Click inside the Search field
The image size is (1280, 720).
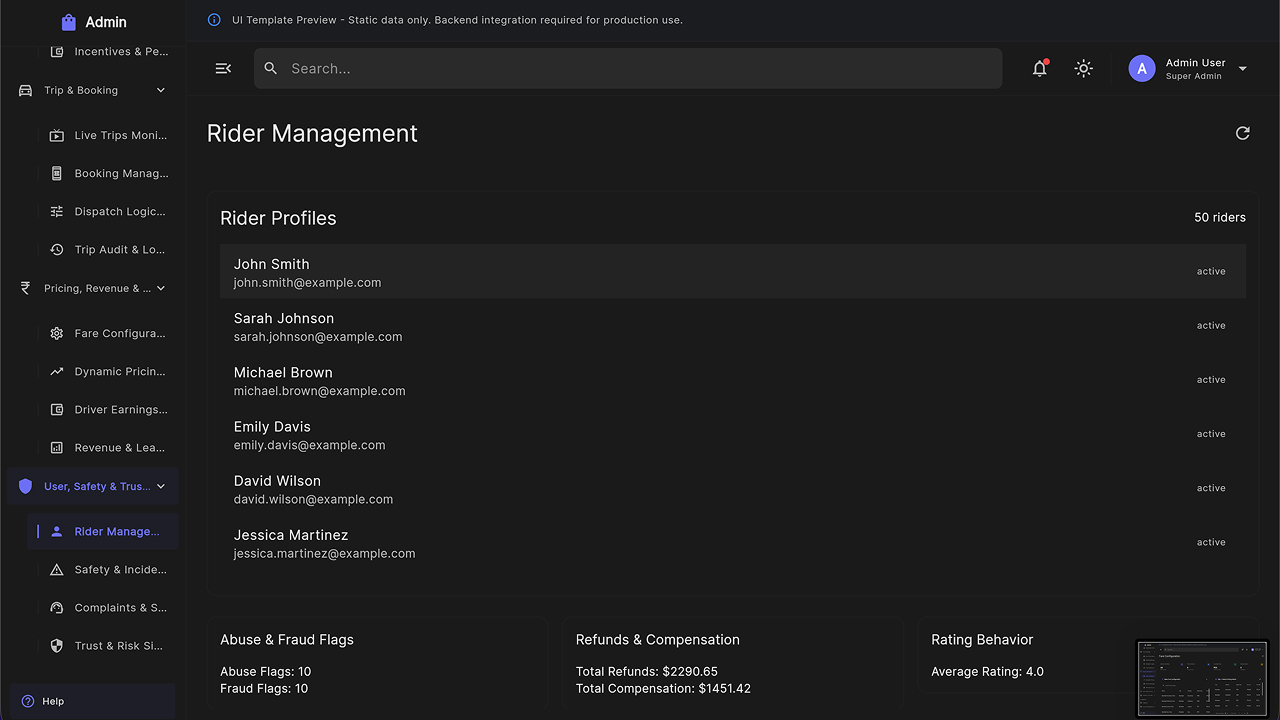[628, 68]
